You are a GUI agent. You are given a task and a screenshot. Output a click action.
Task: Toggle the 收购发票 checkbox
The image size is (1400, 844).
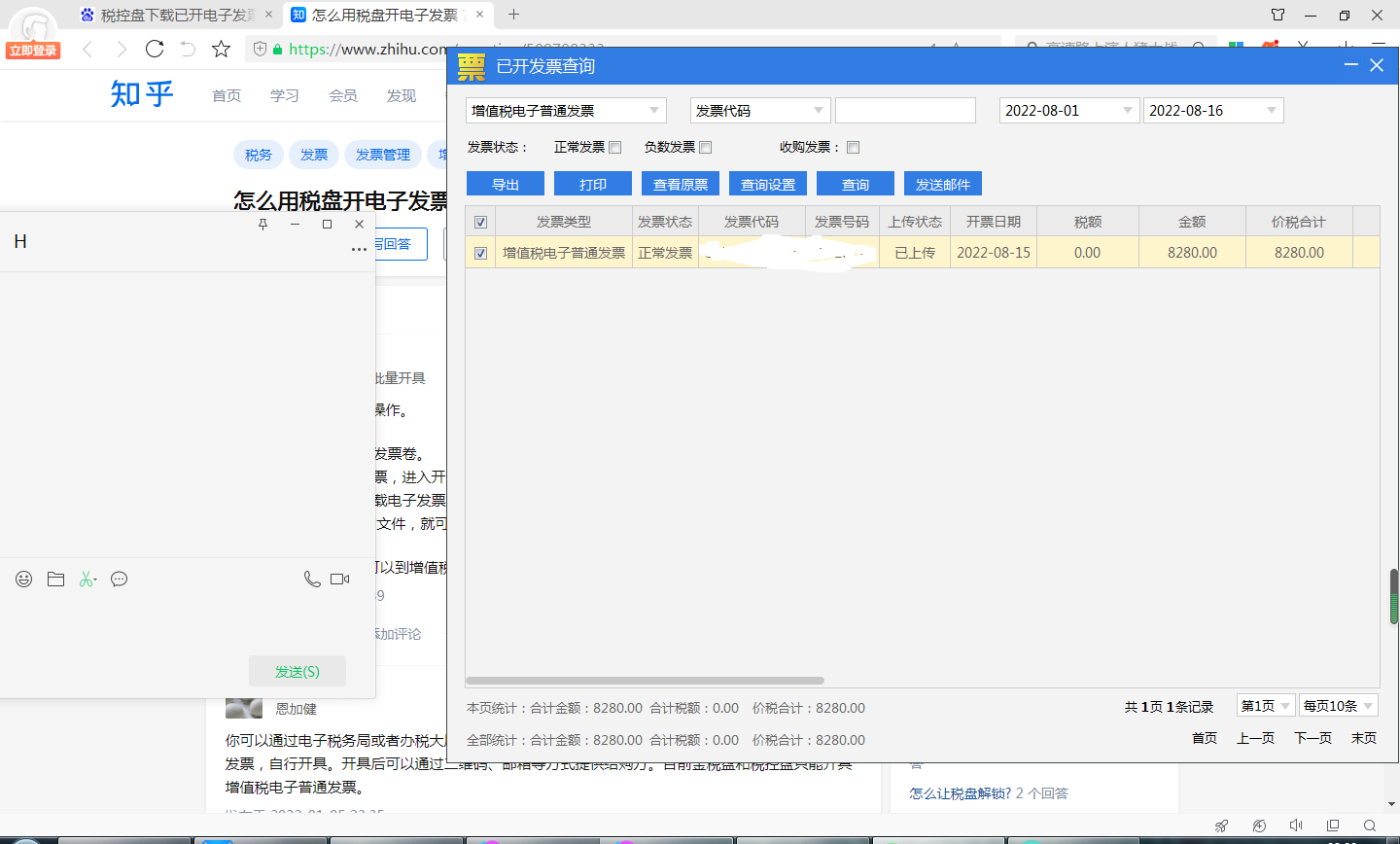pos(854,148)
